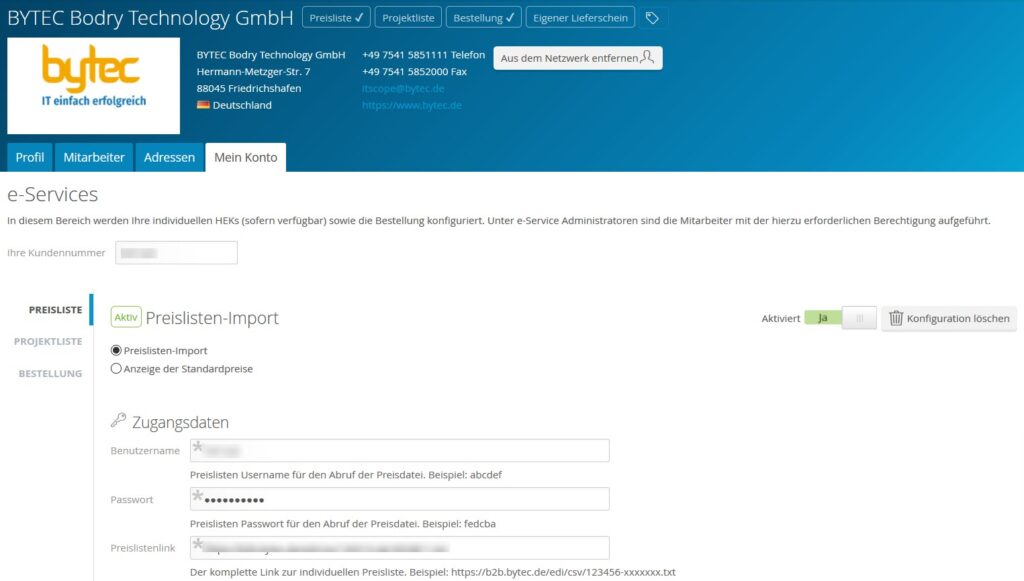Toggle the Preisliste button with checkmark
The height and width of the screenshot is (581, 1024).
pyautogui.click(x=336, y=18)
